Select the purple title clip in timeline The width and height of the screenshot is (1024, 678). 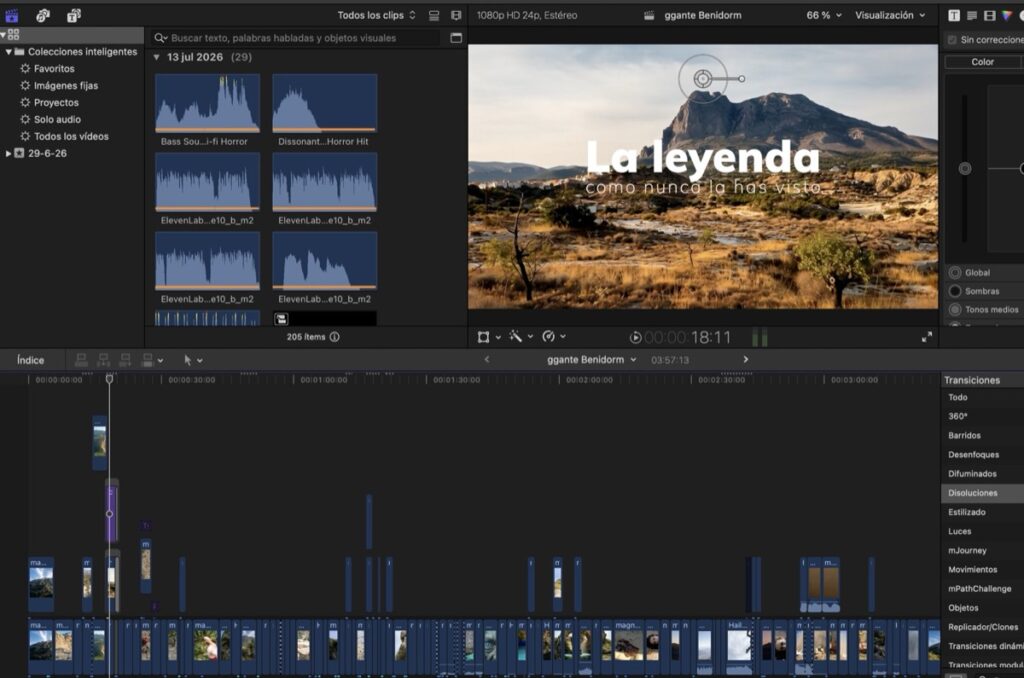(x=112, y=513)
